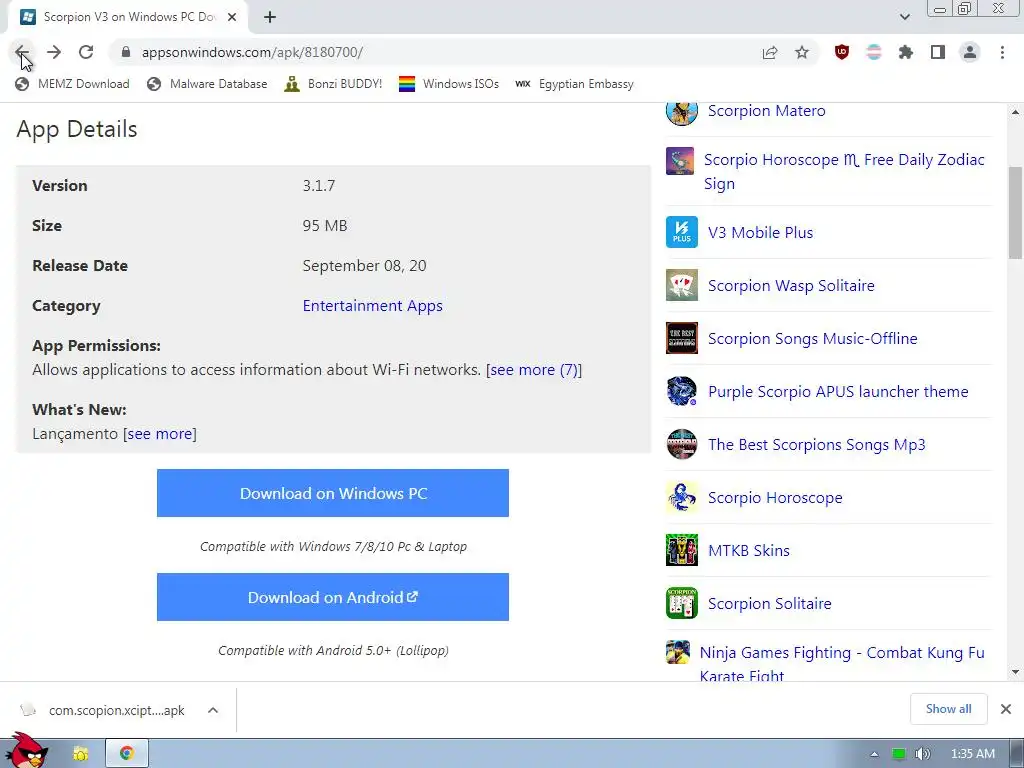The width and height of the screenshot is (1024, 768).
Task: Click the padlock site info icon
Action: tap(126, 52)
